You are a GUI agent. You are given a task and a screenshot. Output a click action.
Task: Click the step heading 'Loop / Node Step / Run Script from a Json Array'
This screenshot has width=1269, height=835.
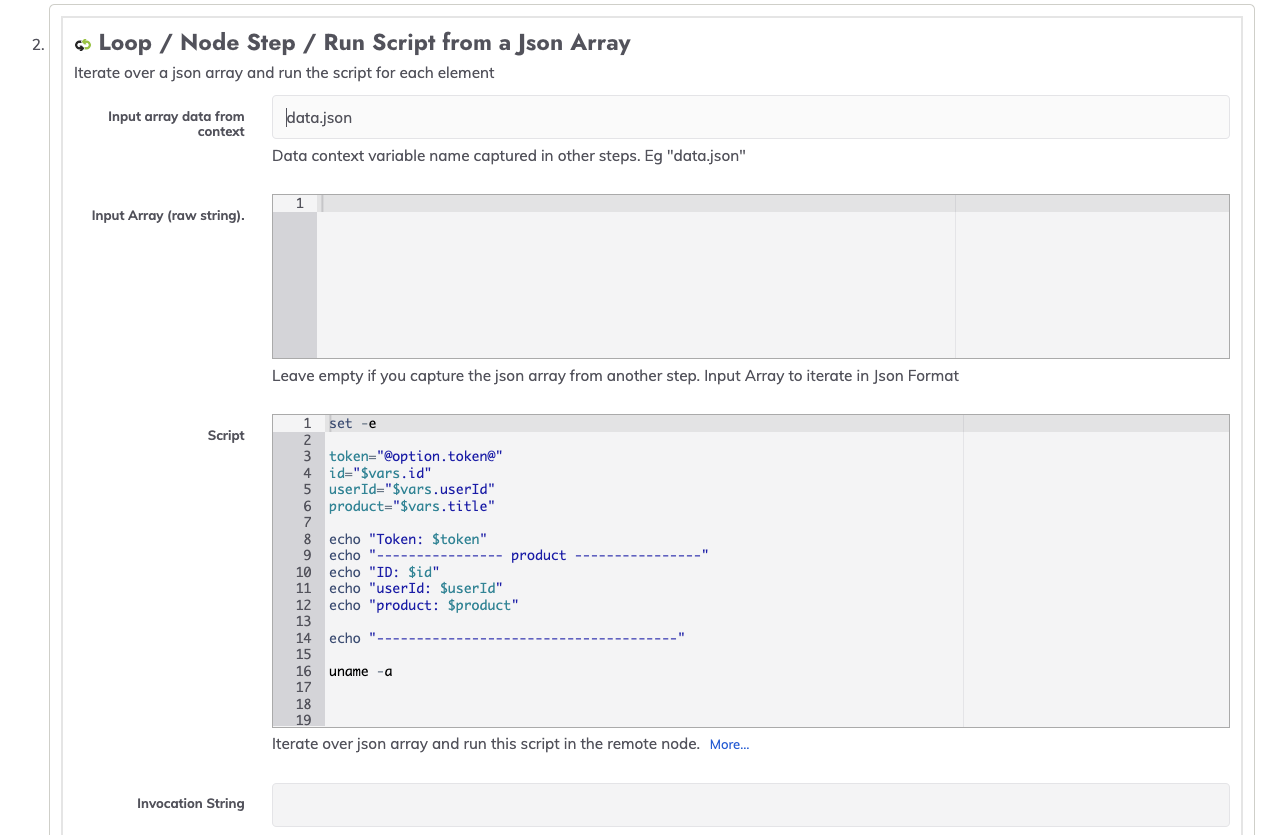pos(364,43)
